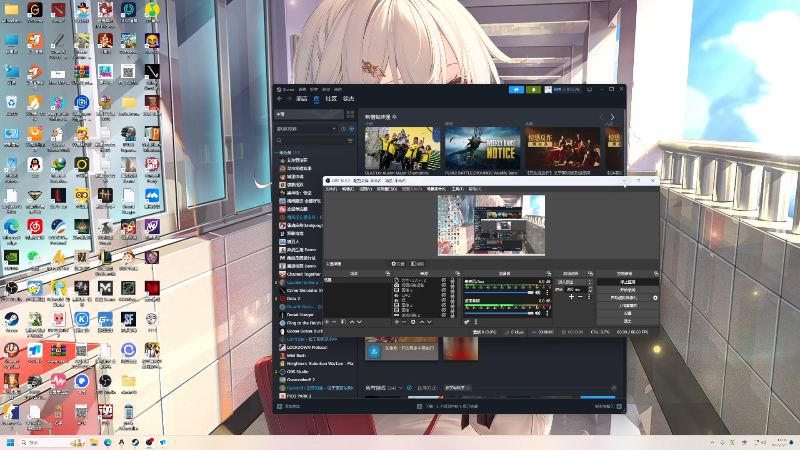The height and width of the screenshot is (450, 800).
Task: Toggle lock of first OBS source row
Action: tap(452, 280)
